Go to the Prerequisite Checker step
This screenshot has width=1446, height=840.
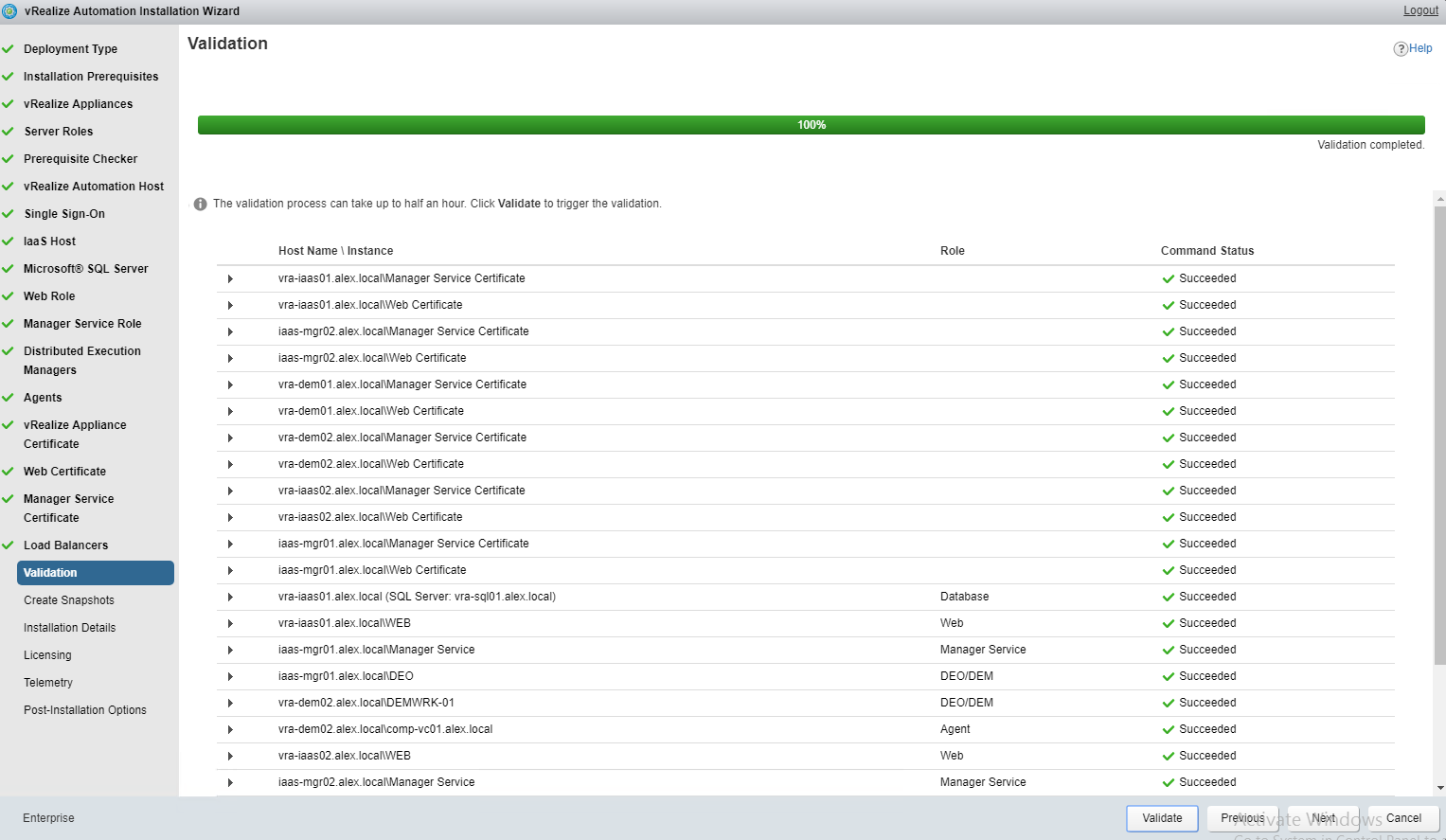[x=80, y=159]
